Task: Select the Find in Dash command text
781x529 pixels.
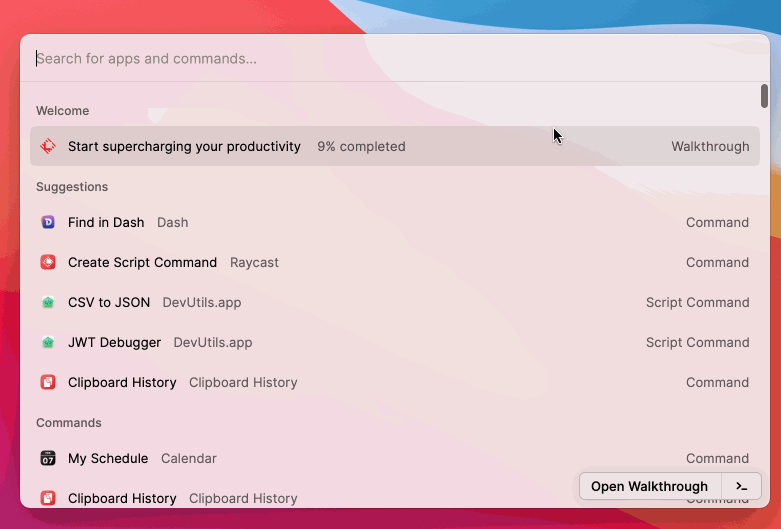Action: [x=106, y=222]
